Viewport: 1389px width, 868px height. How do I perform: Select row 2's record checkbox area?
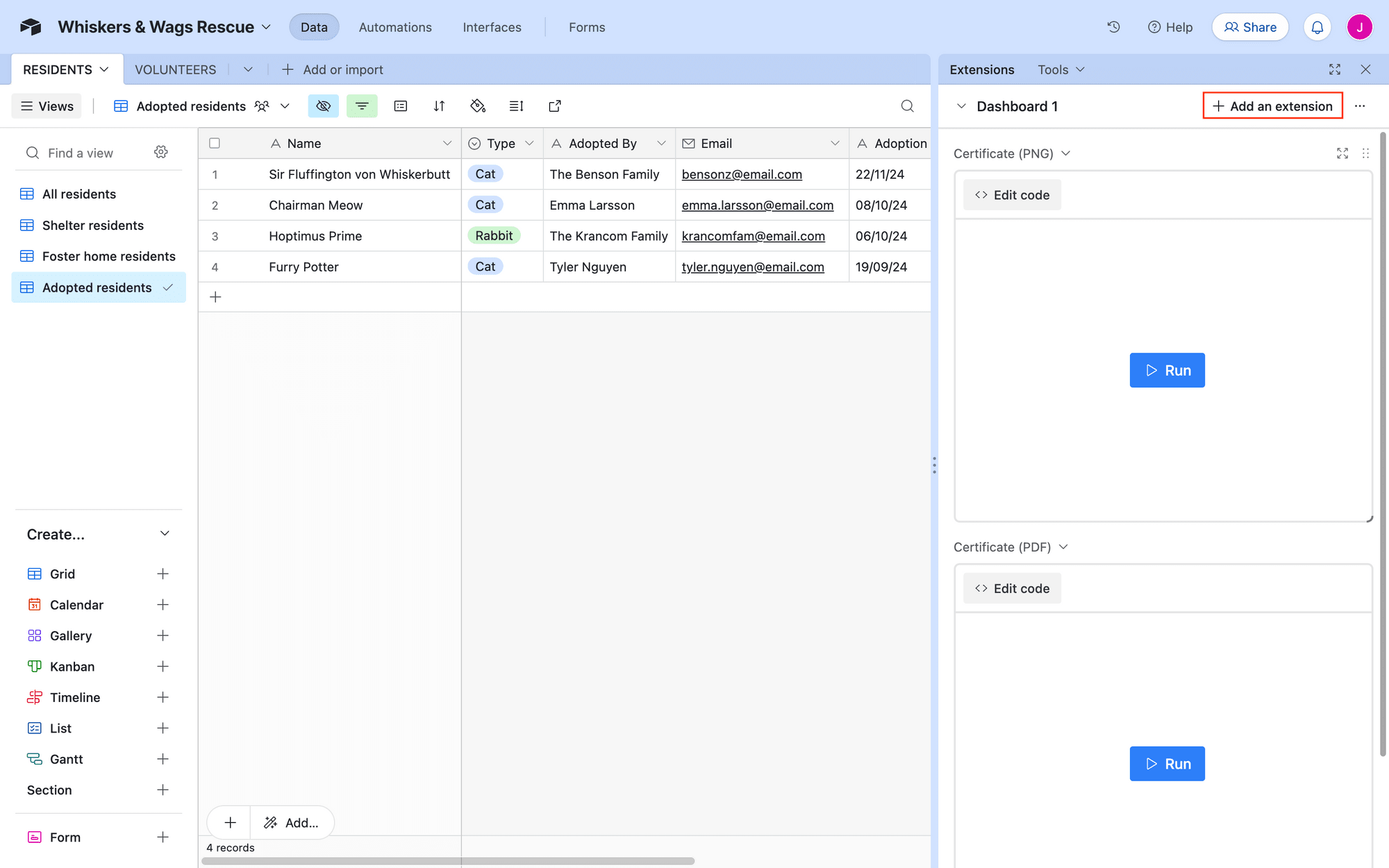point(215,205)
